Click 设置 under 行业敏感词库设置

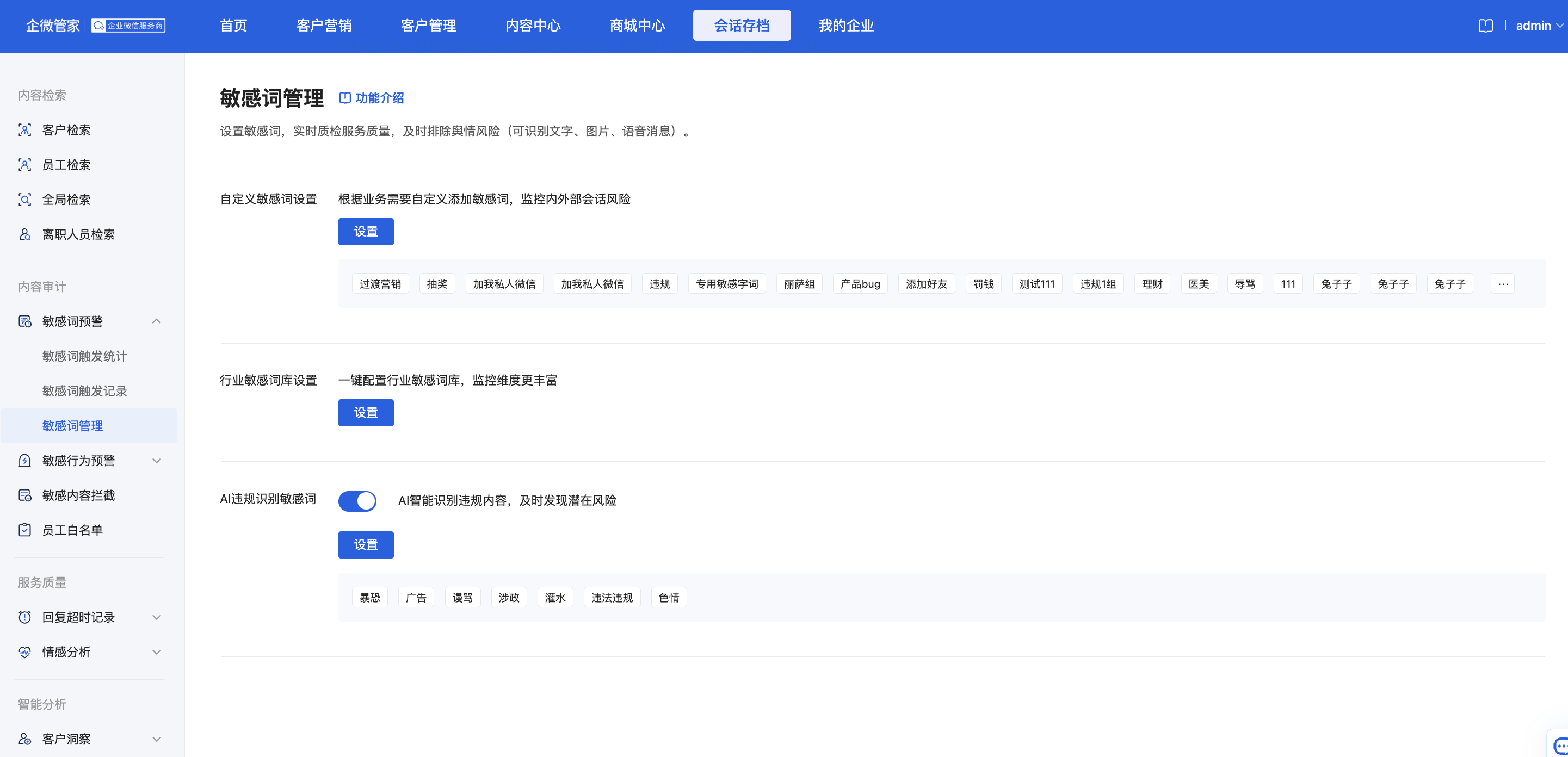point(366,413)
